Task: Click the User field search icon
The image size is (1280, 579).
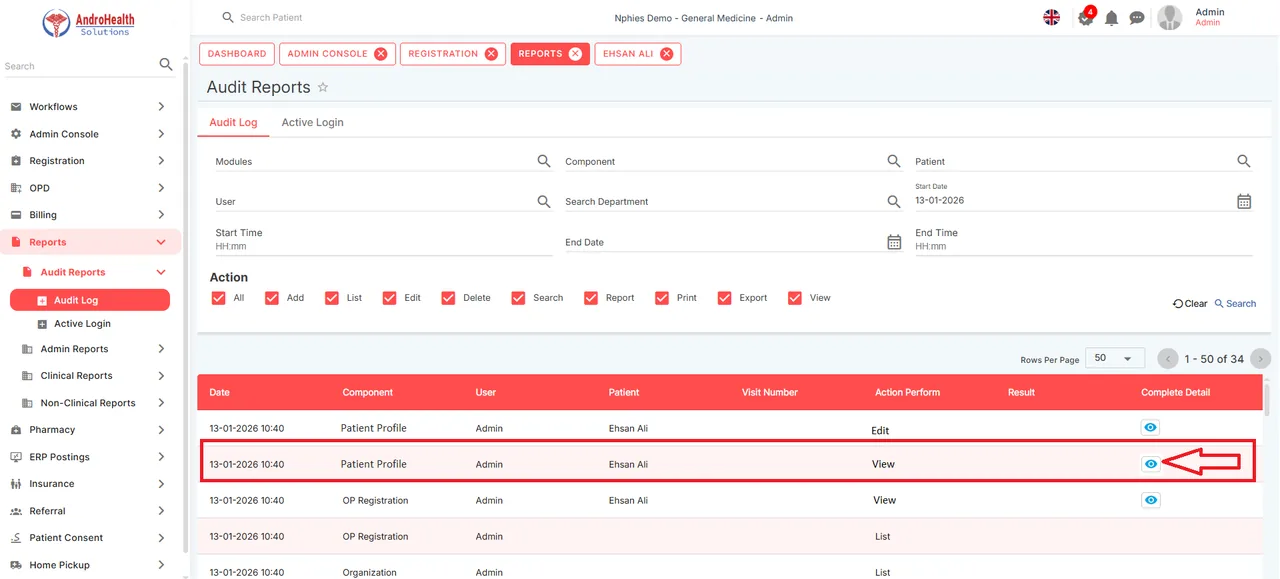Action: coord(544,201)
